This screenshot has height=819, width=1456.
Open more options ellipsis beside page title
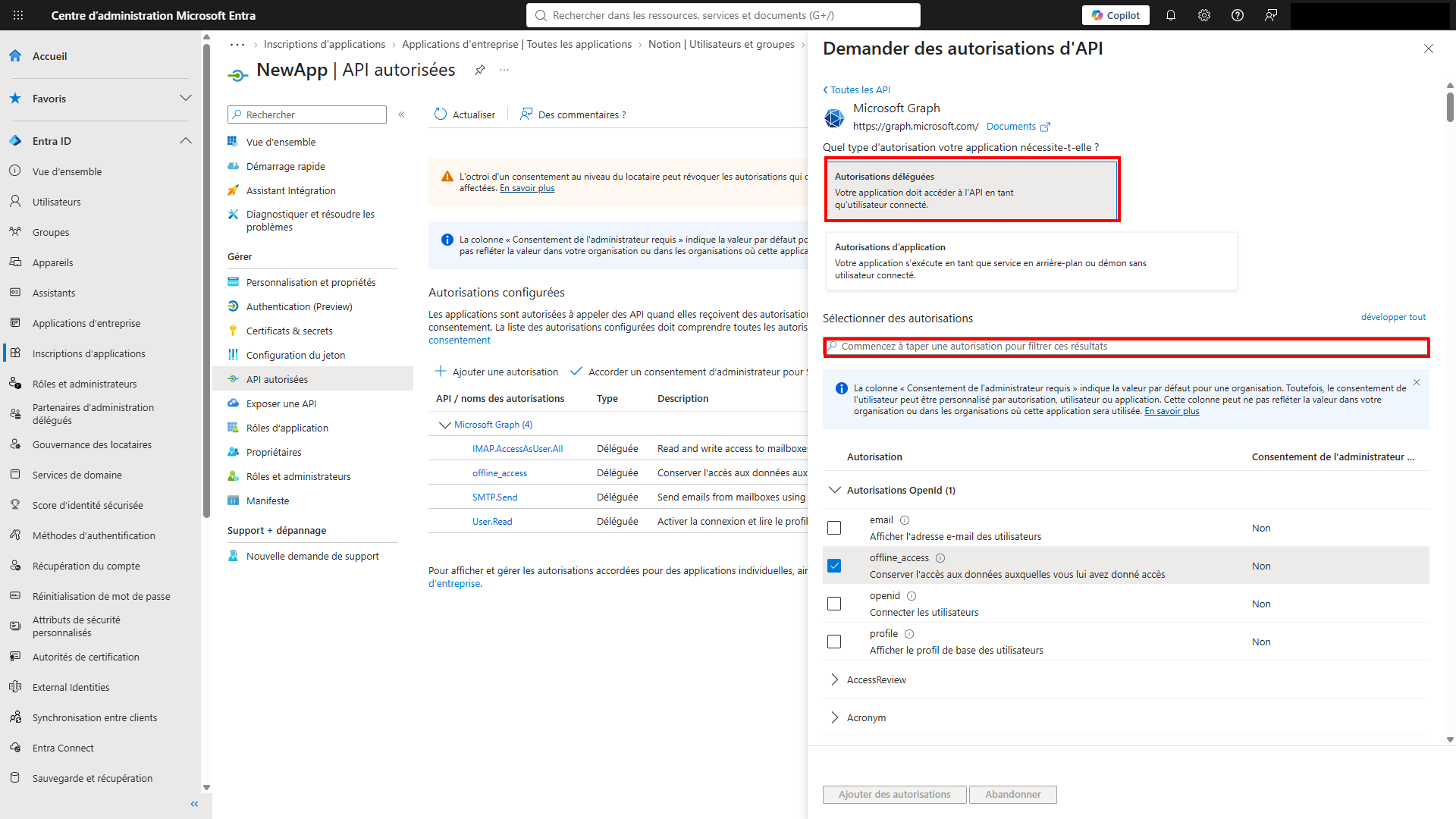tap(504, 70)
